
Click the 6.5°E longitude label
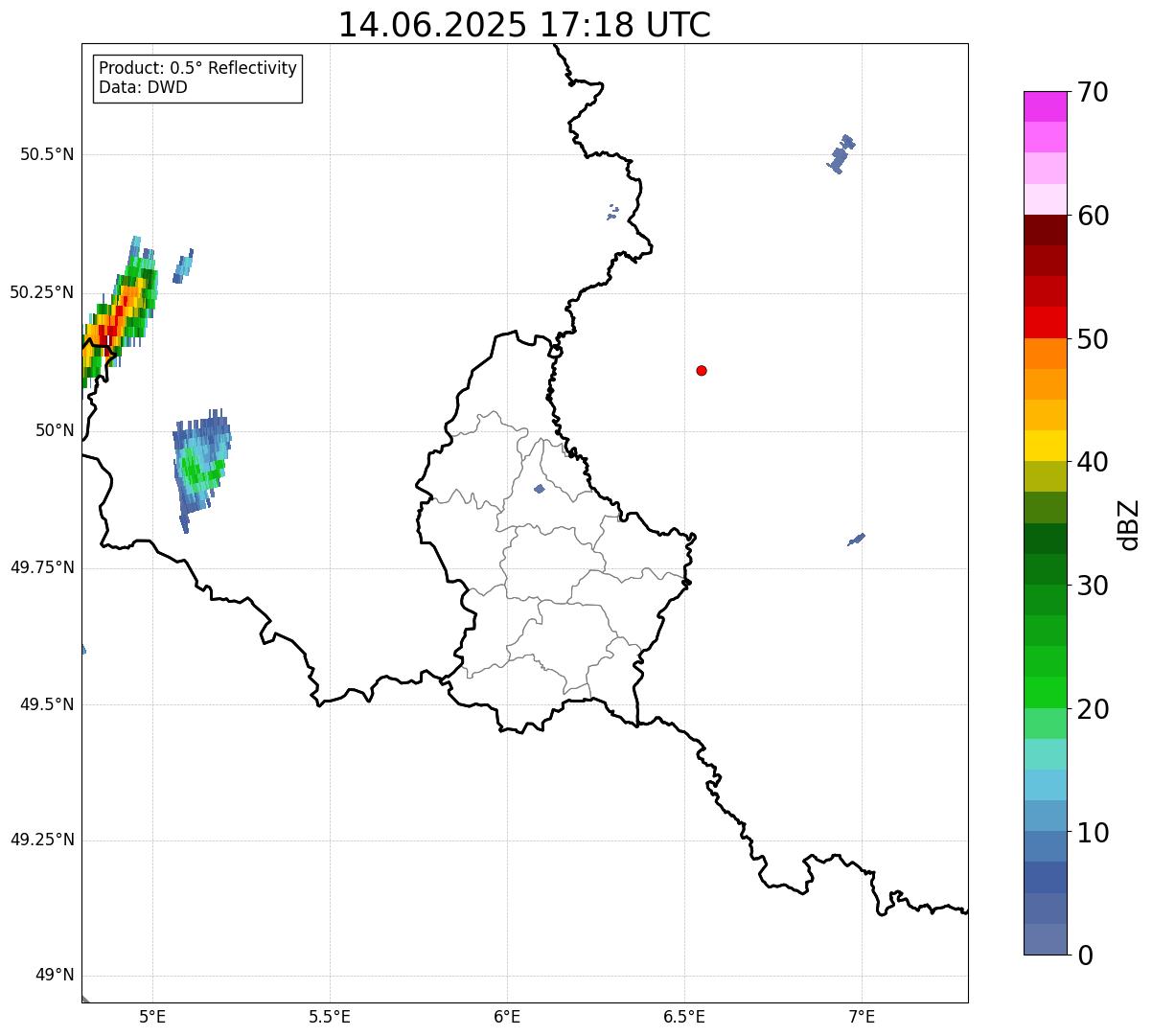click(x=684, y=1016)
